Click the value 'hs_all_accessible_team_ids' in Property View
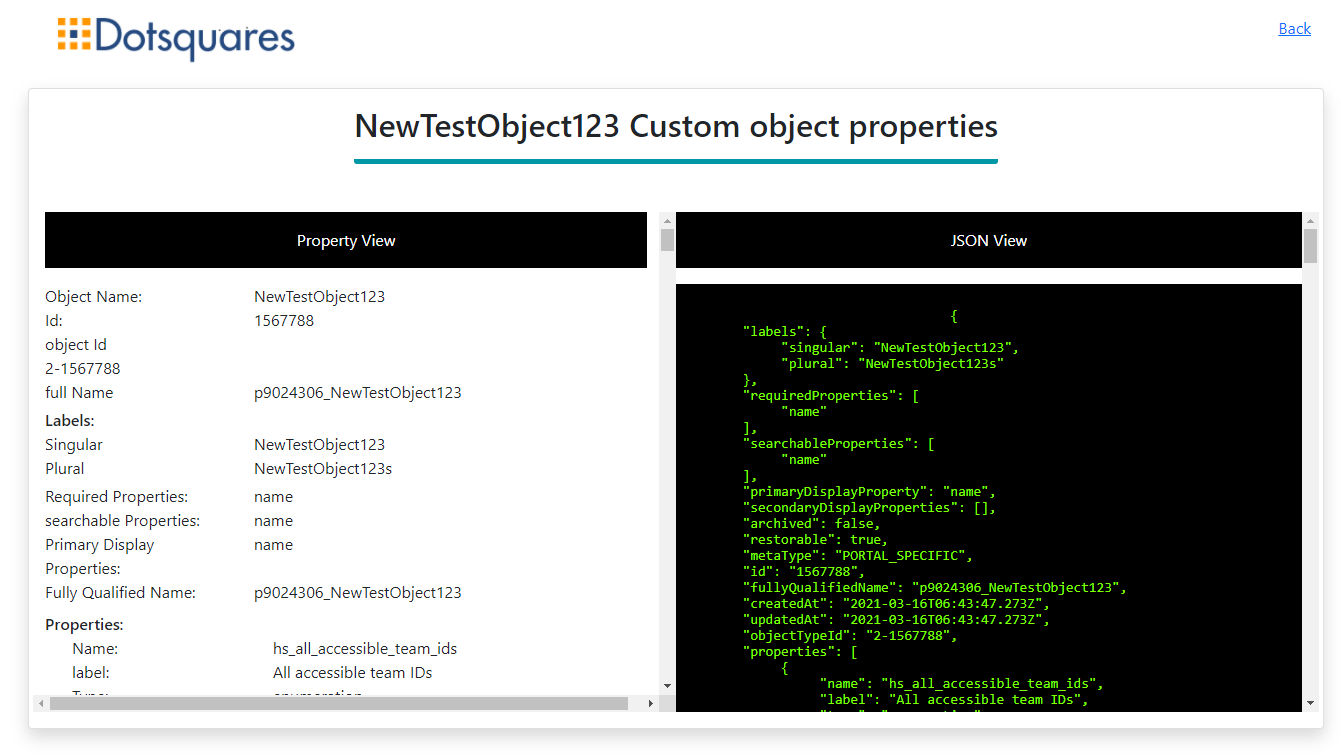 click(x=365, y=649)
